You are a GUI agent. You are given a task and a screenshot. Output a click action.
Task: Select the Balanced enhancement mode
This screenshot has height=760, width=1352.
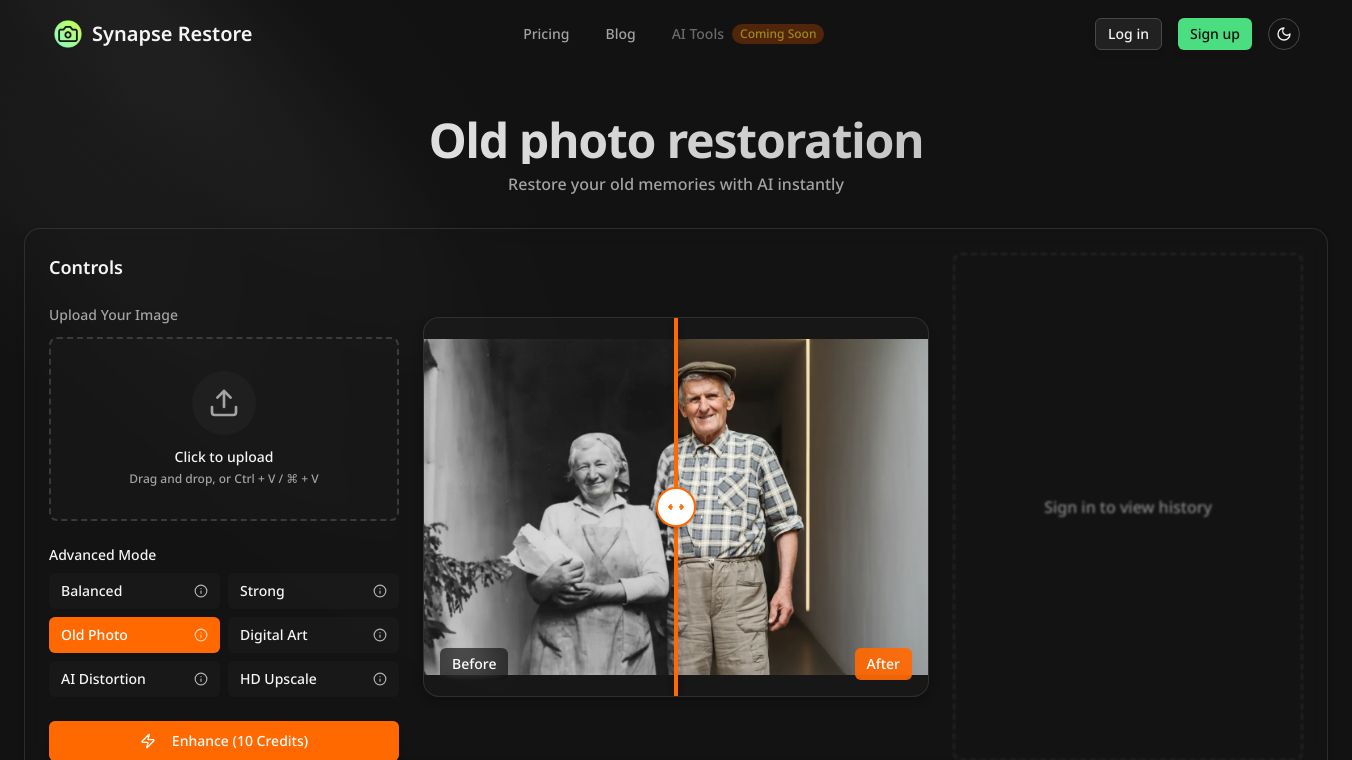tap(110, 591)
